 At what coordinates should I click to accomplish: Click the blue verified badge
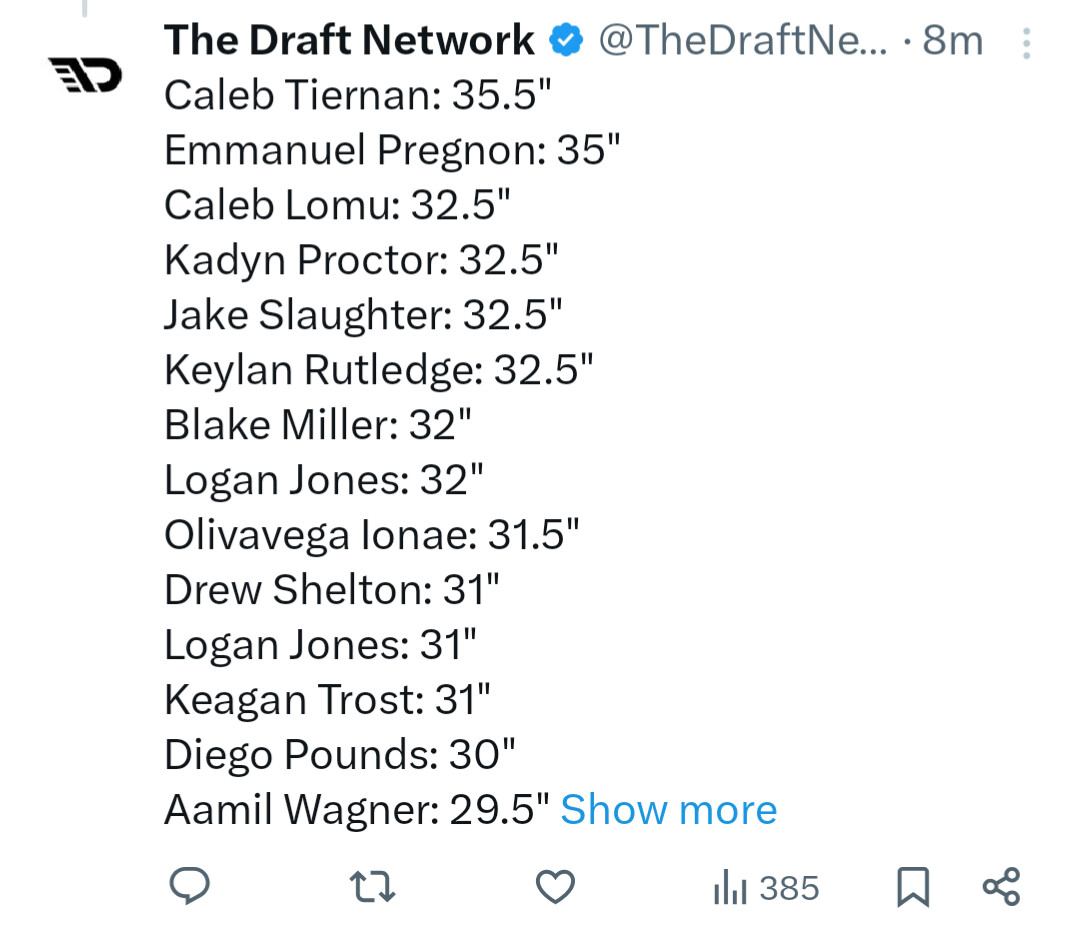566,41
